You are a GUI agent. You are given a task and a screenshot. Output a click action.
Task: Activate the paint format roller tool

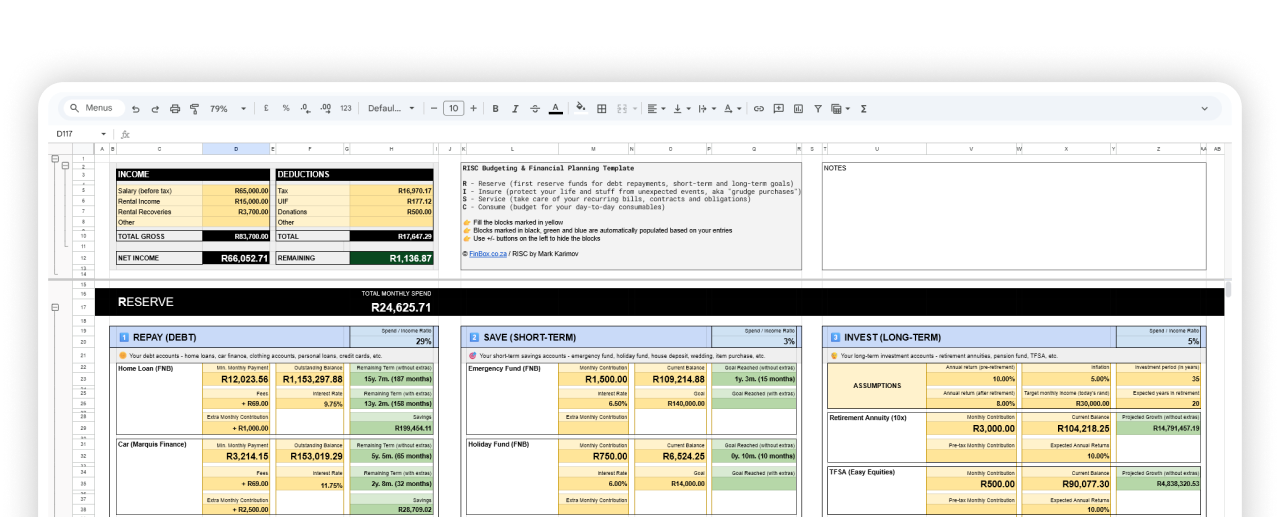coord(195,108)
